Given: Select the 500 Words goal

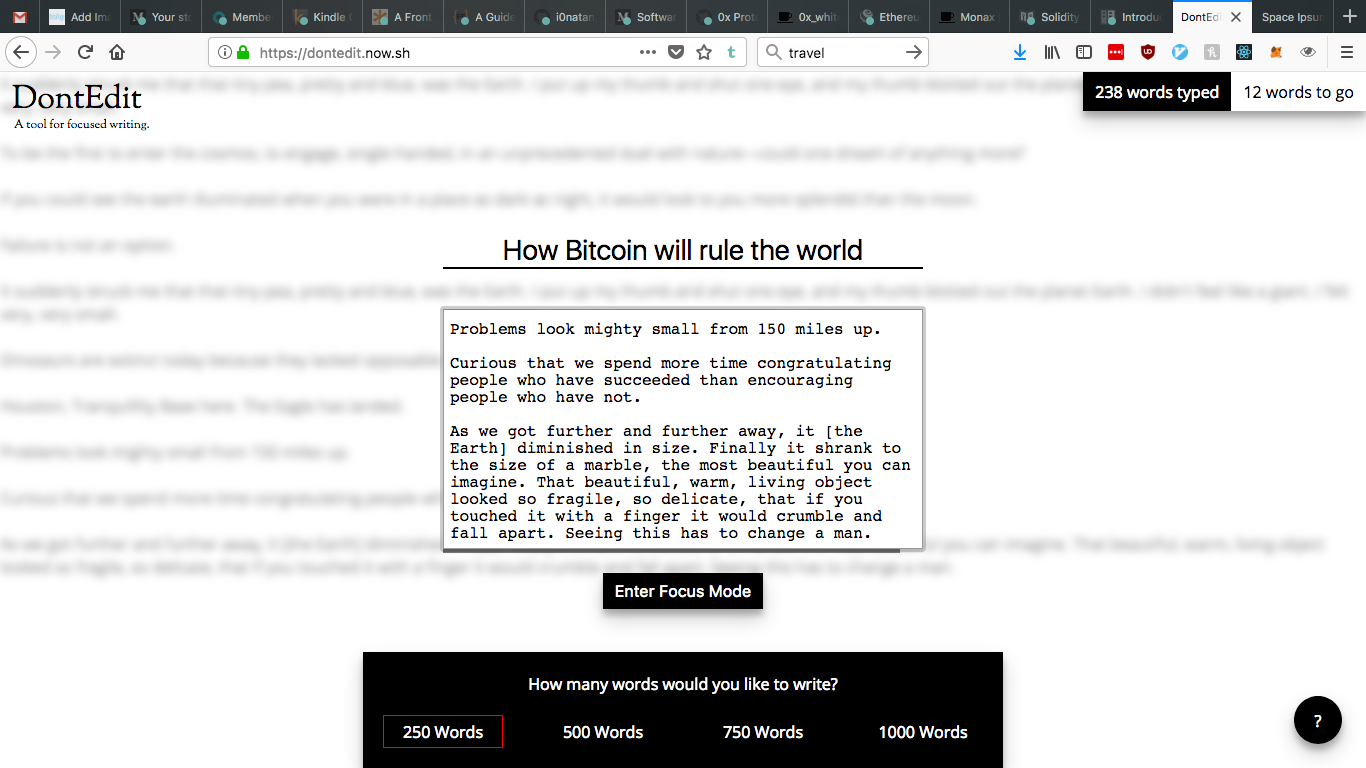Looking at the screenshot, I should pos(603,732).
